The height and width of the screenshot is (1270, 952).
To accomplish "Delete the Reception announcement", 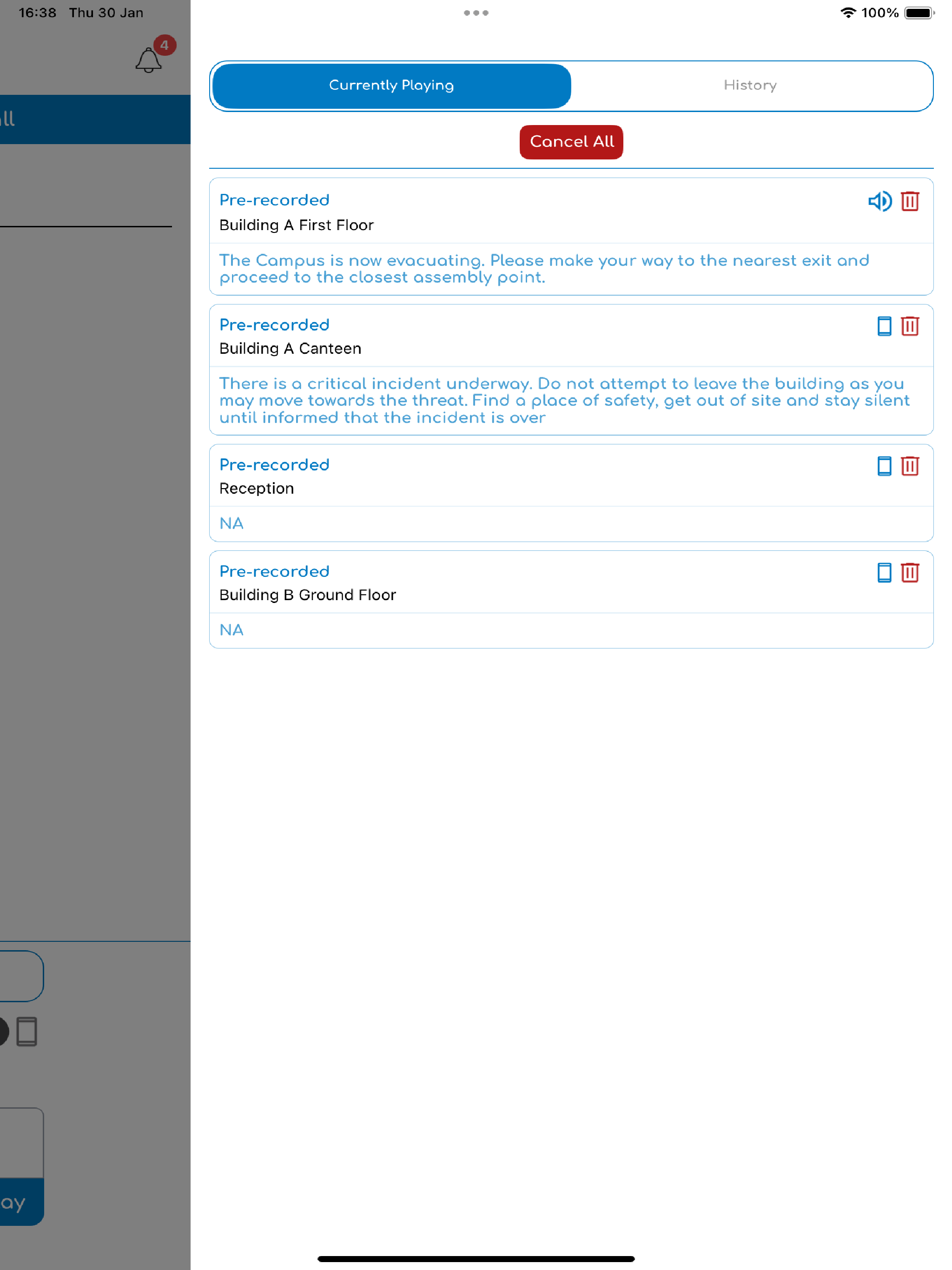I will [x=910, y=466].
